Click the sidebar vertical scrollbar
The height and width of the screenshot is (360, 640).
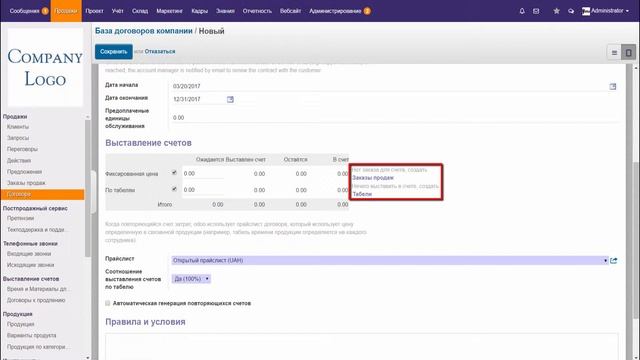coord(87,188)
